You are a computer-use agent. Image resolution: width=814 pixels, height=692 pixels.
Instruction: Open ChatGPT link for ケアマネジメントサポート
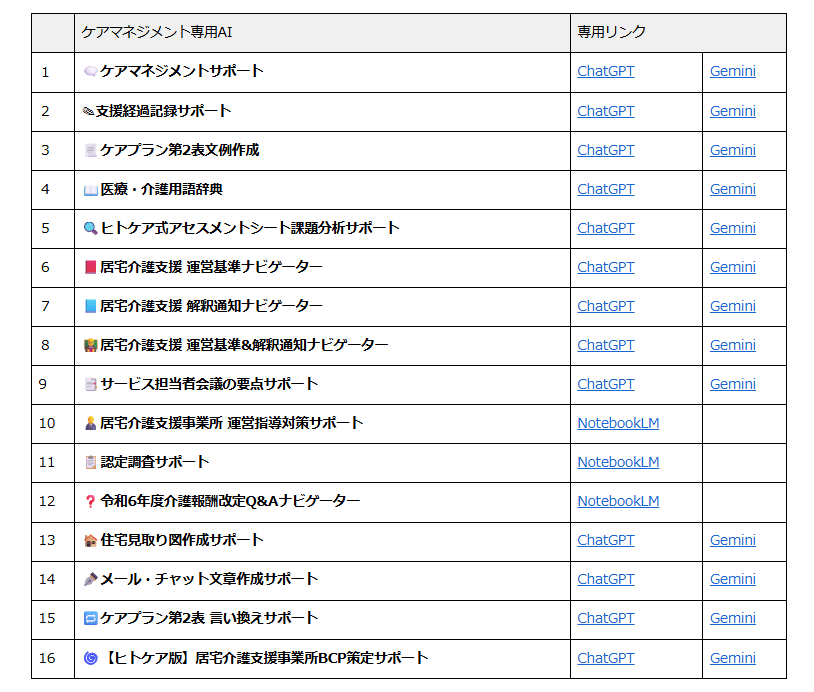pyautogui.click(x=605, y=72)
